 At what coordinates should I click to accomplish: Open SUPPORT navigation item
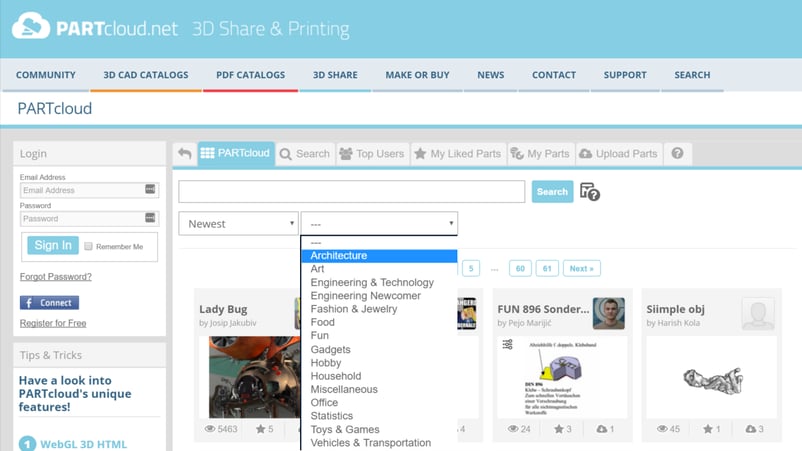(x=625, y=75)
